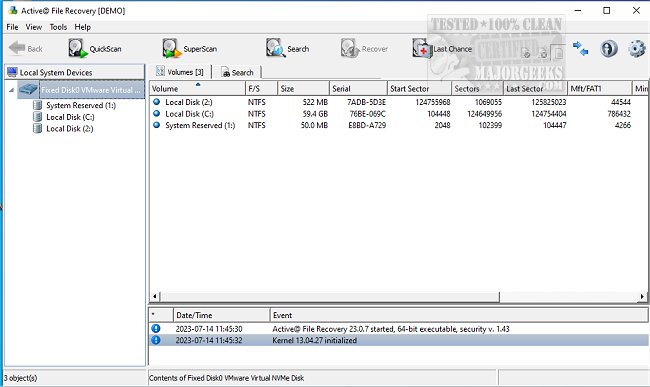
Task: Open the View menu
Action: pyautogui.click(x=34, y=27)
